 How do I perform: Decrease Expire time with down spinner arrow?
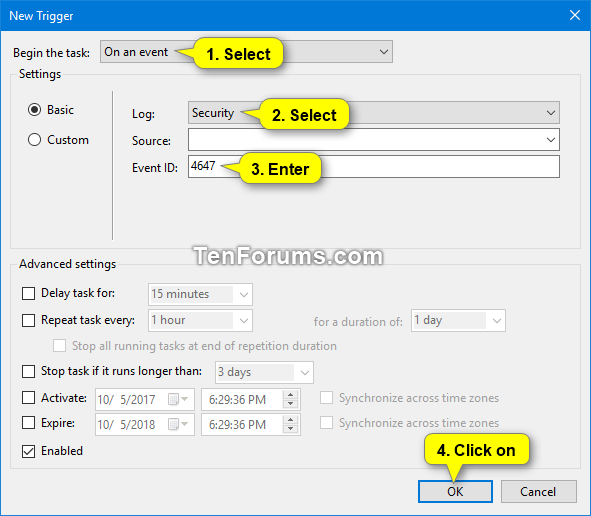290,429
